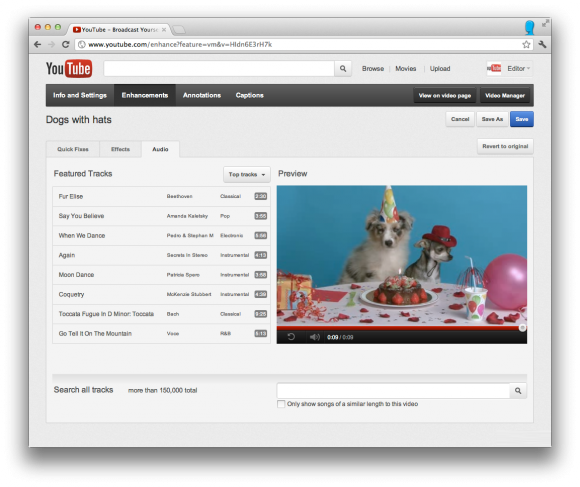Switch to the Effects tab
580x487 pixels.
pos(120,149)
